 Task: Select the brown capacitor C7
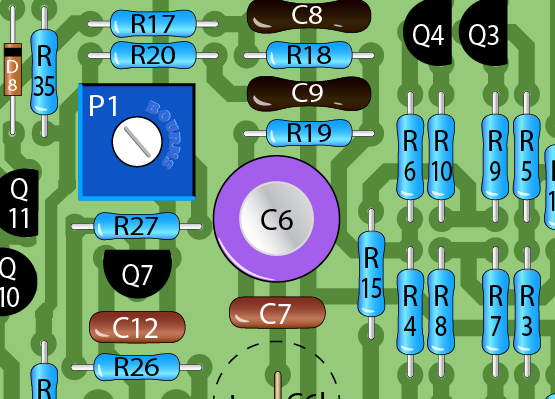[x=277, y=313]
